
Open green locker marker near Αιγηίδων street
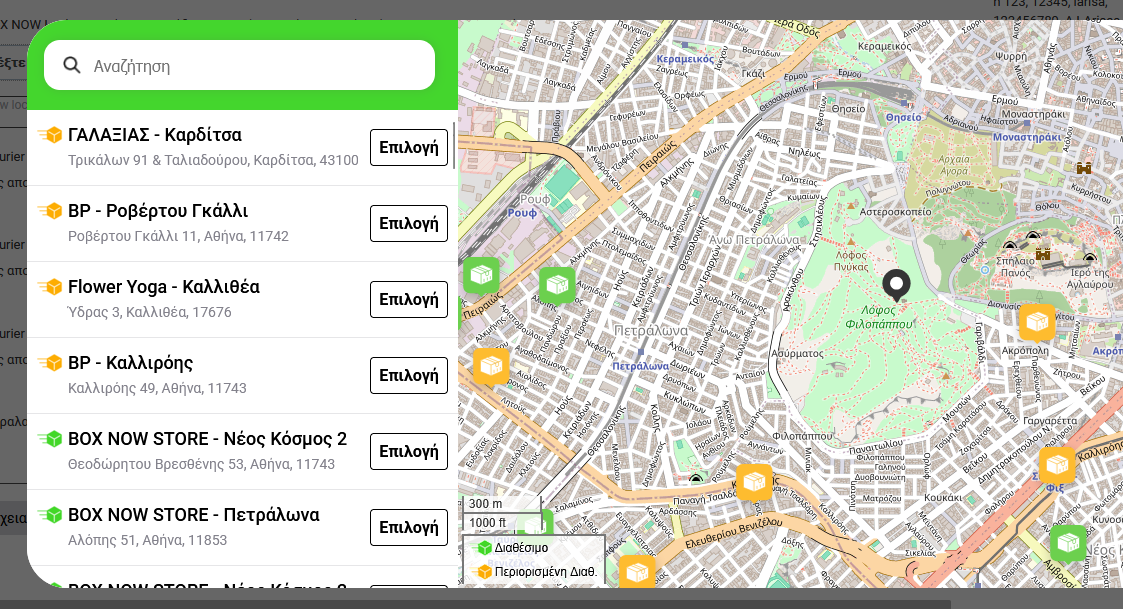tap(557, 286)
